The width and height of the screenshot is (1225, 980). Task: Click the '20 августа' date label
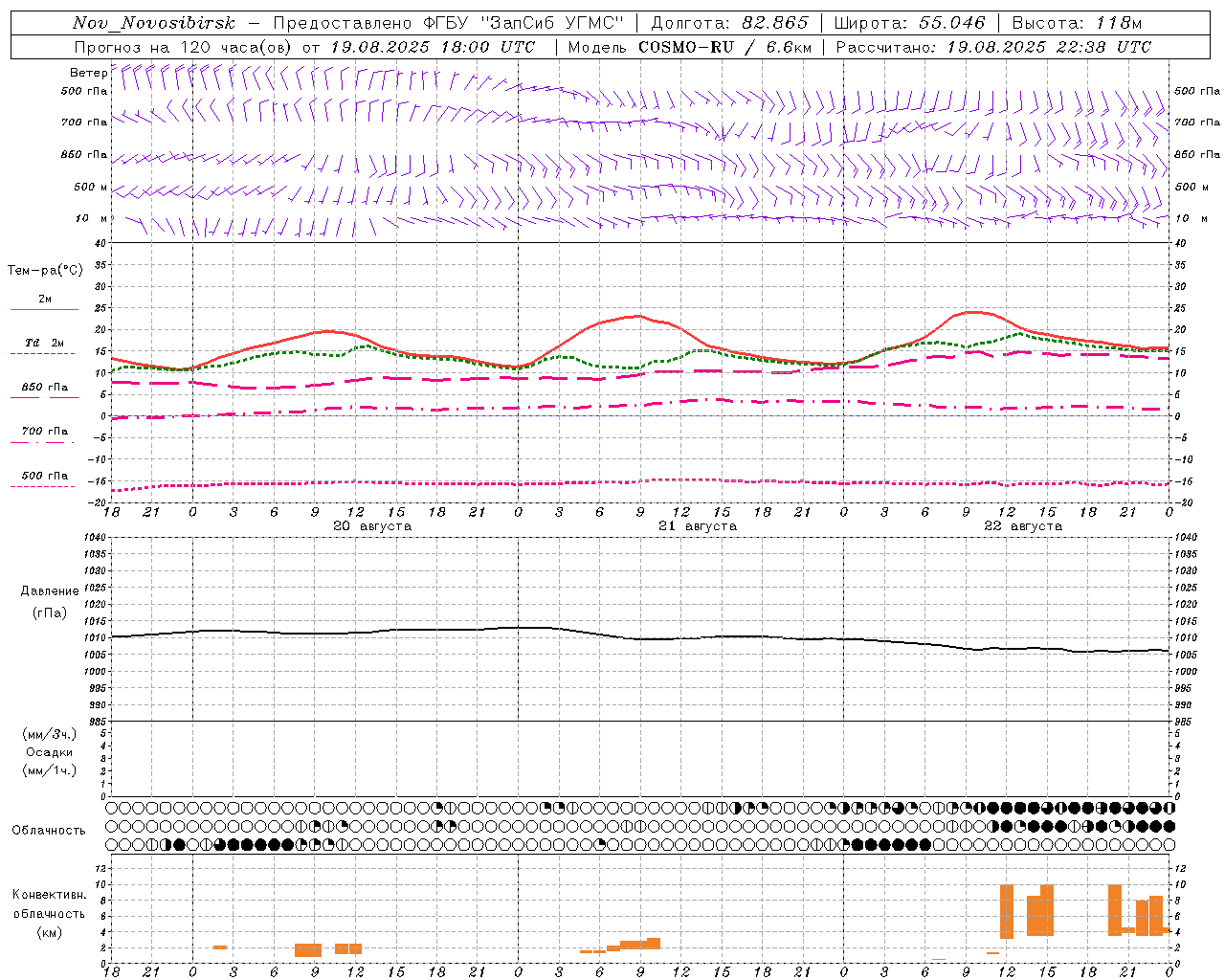pyautogui.click(x=372, y=526)
